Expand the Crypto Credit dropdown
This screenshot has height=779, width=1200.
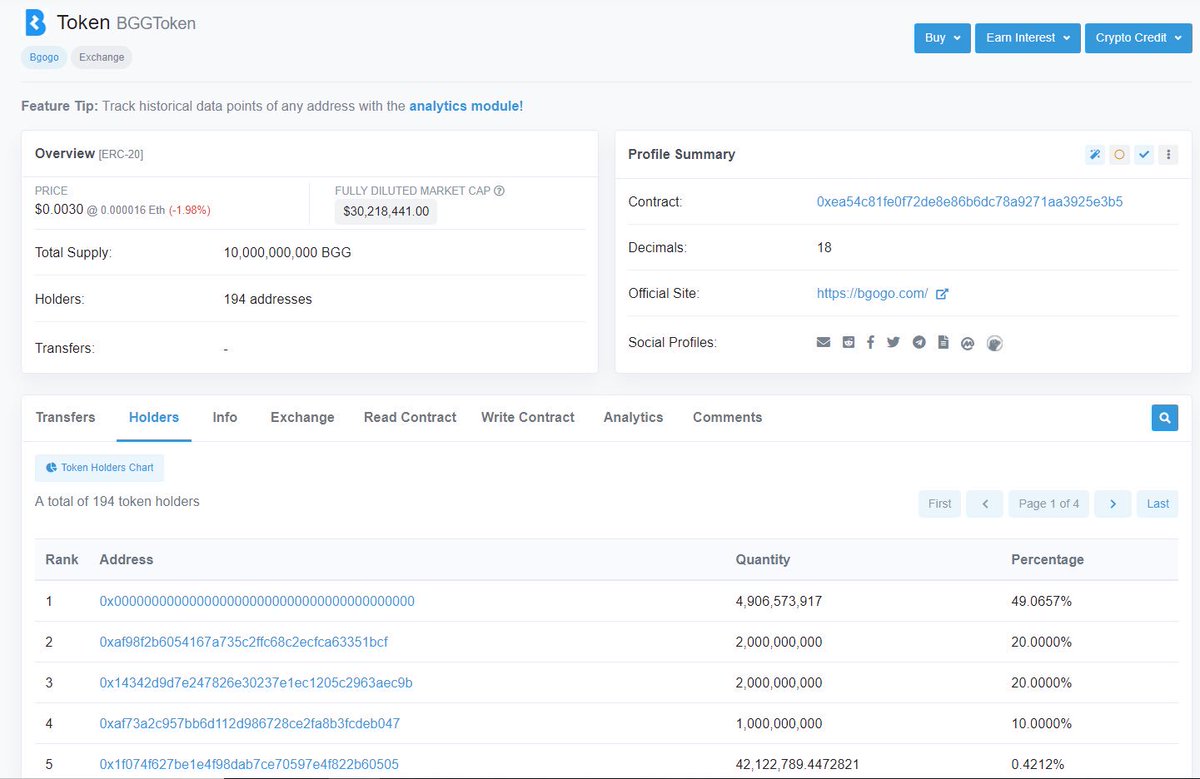coord(1137,38)
